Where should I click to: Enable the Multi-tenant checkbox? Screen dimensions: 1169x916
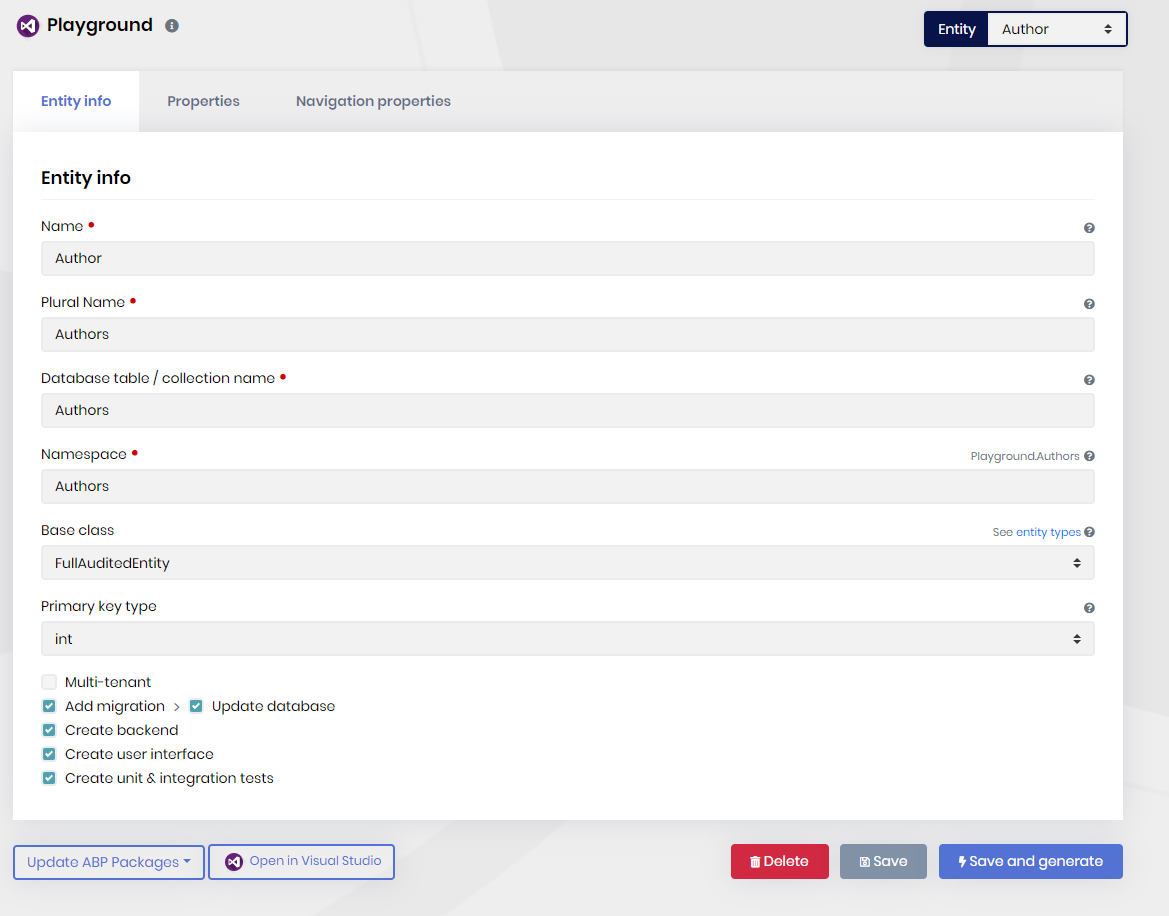point(49,682)
